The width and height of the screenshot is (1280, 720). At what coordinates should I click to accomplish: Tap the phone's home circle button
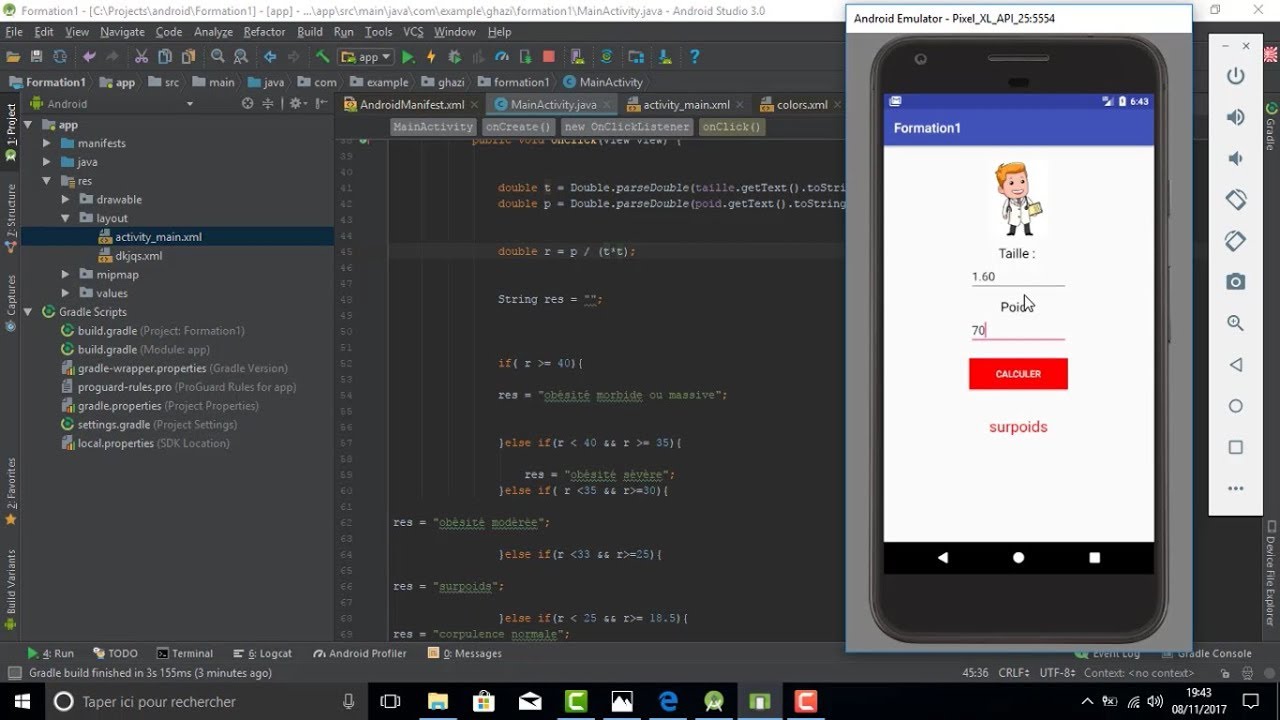1018,558
